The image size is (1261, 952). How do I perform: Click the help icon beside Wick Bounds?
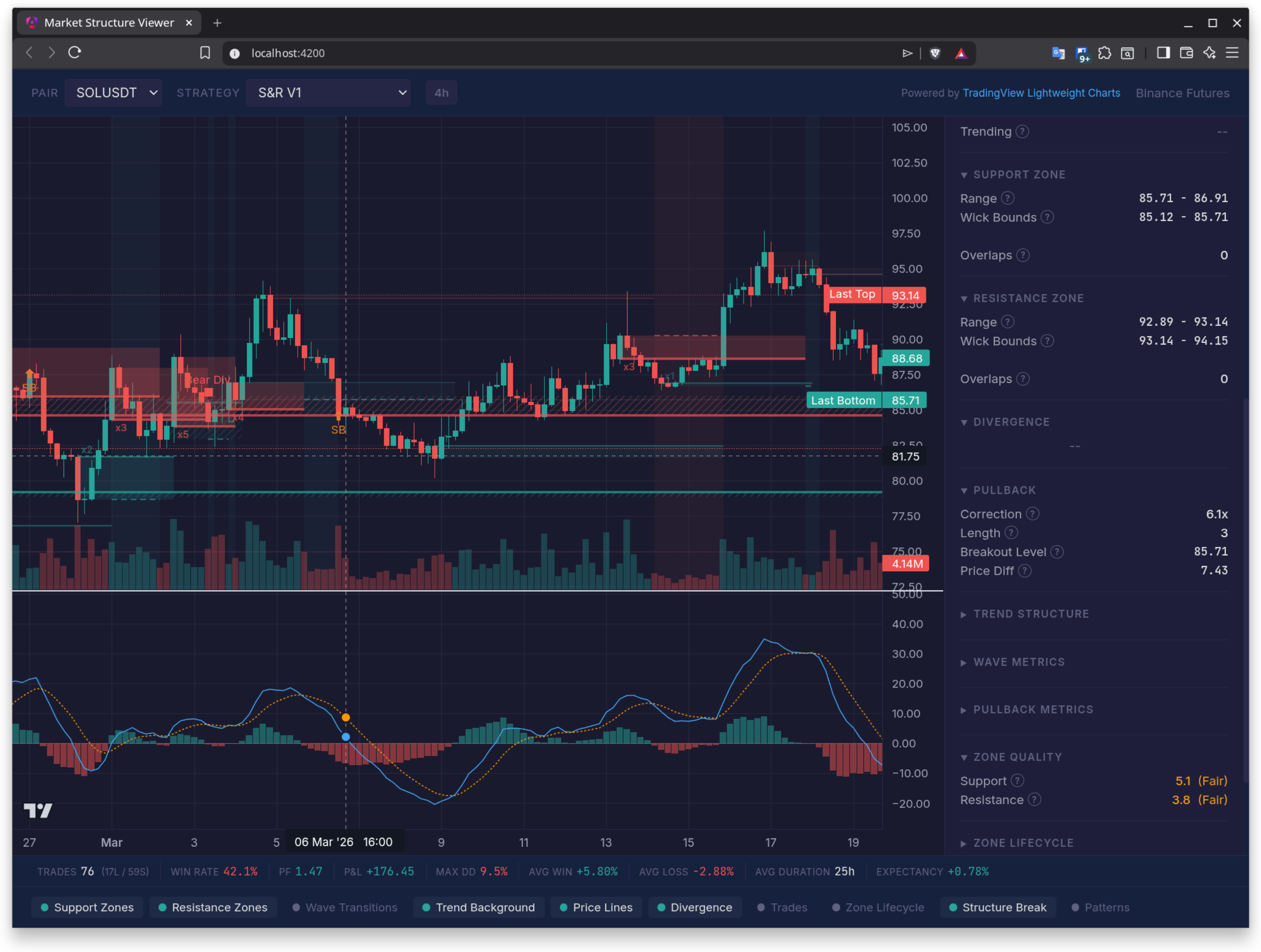click(1048, 217)
